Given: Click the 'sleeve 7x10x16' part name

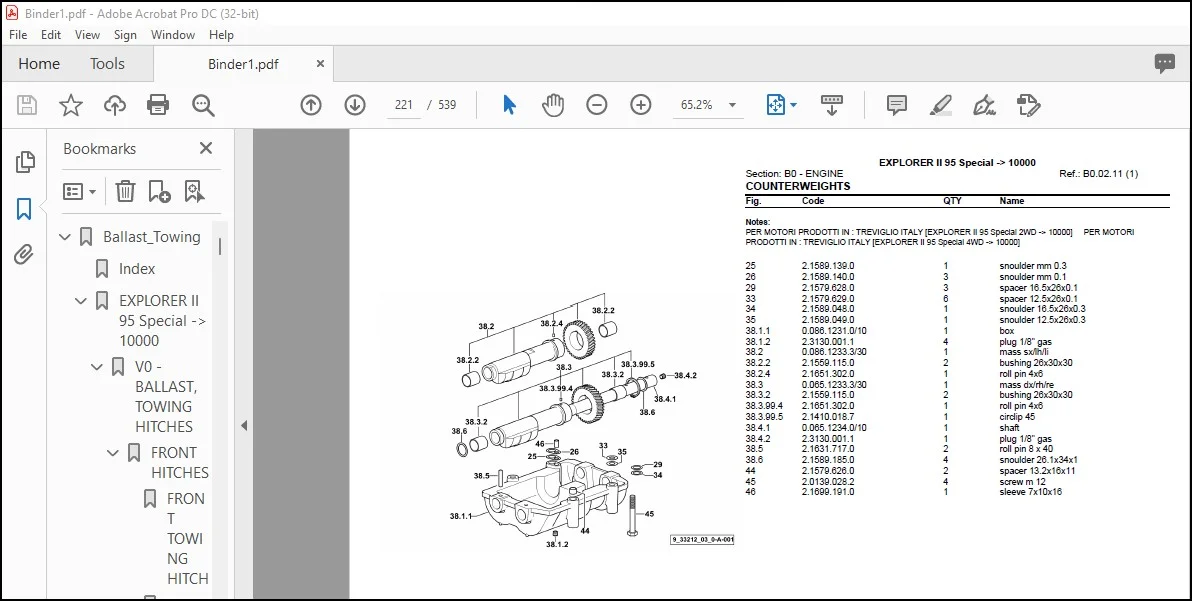Looking at the screenshot, I should pyautogui.click(x=1030, y=492).
